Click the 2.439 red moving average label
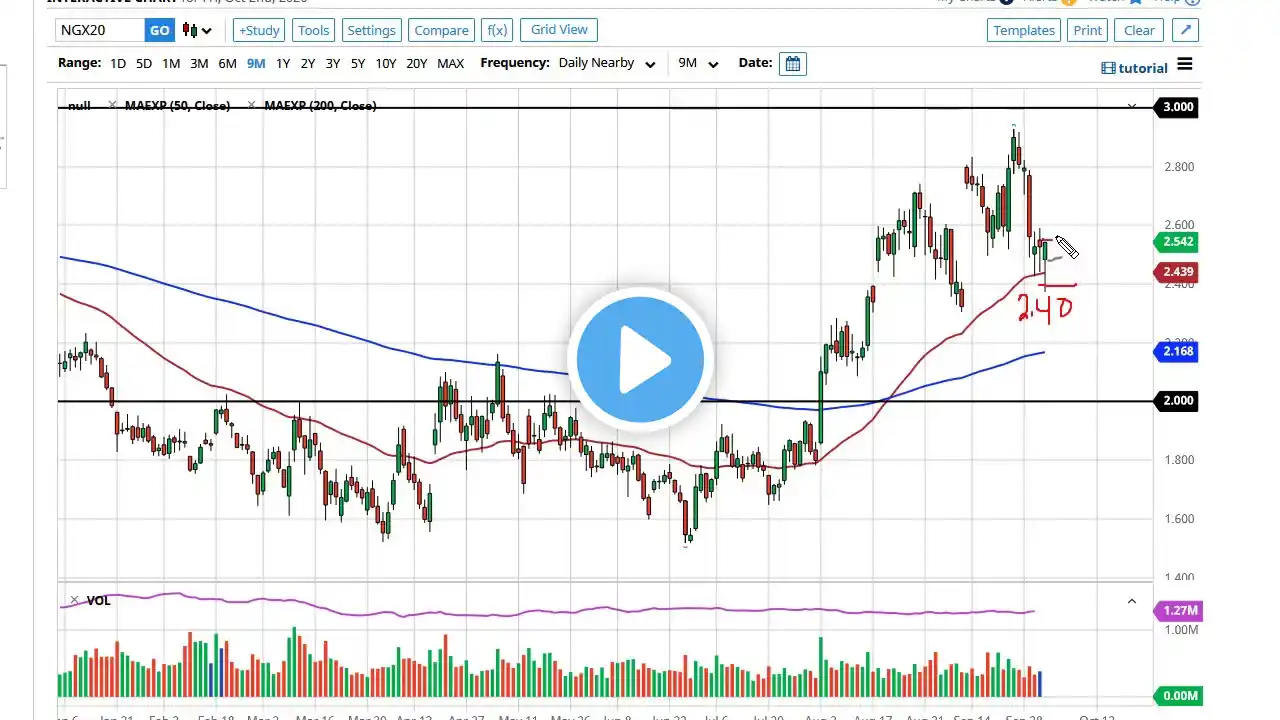 point(1176,272)
